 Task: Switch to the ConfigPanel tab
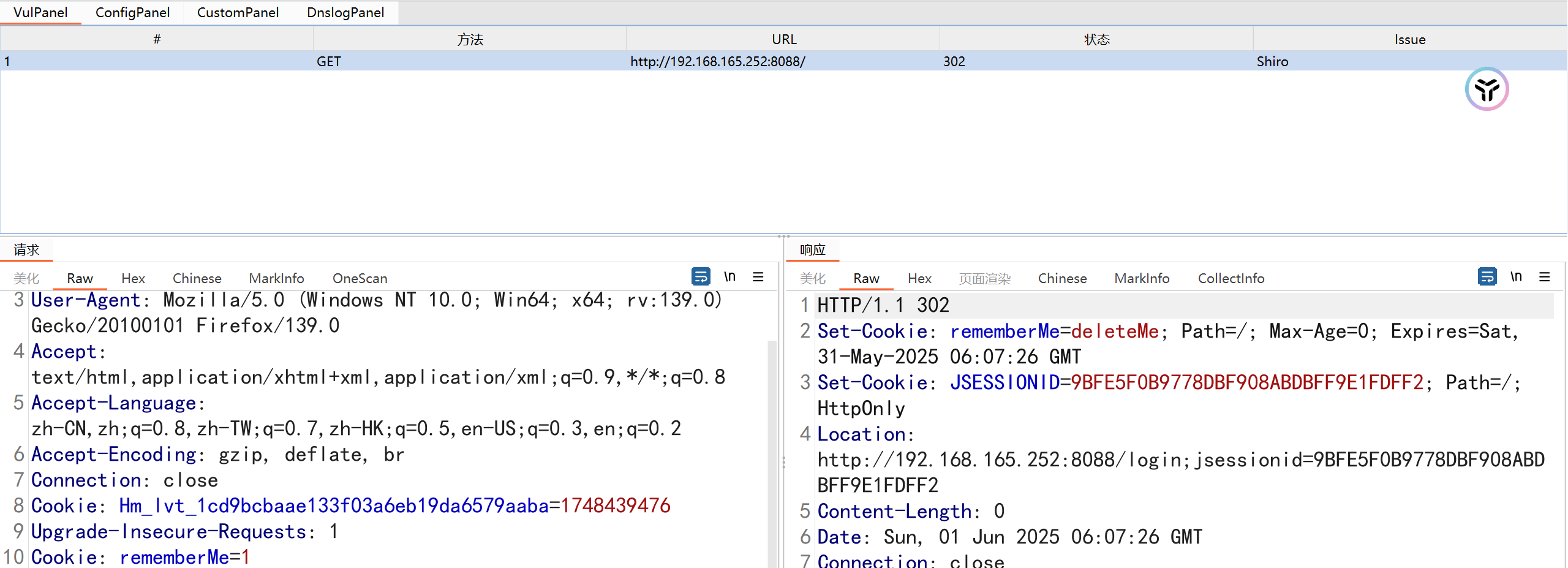coord(132,13)
